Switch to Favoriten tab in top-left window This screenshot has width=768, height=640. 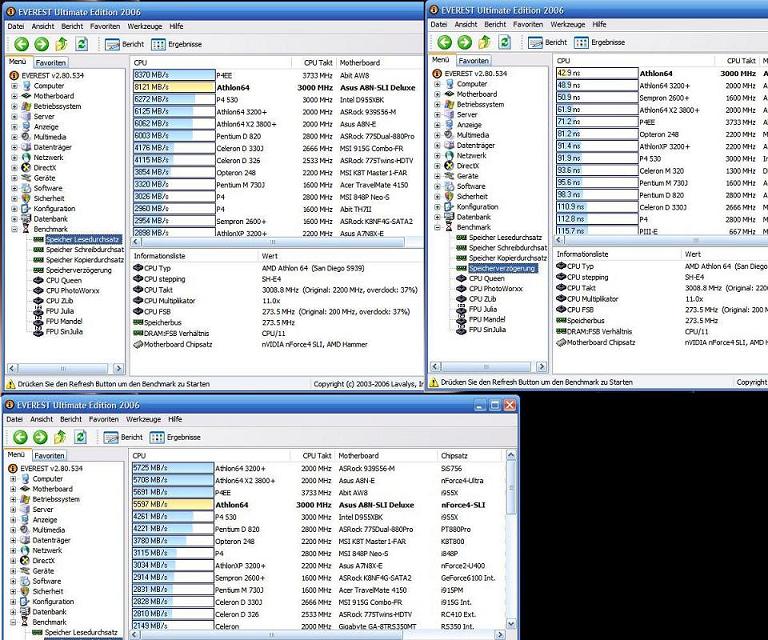coord(50,63)
